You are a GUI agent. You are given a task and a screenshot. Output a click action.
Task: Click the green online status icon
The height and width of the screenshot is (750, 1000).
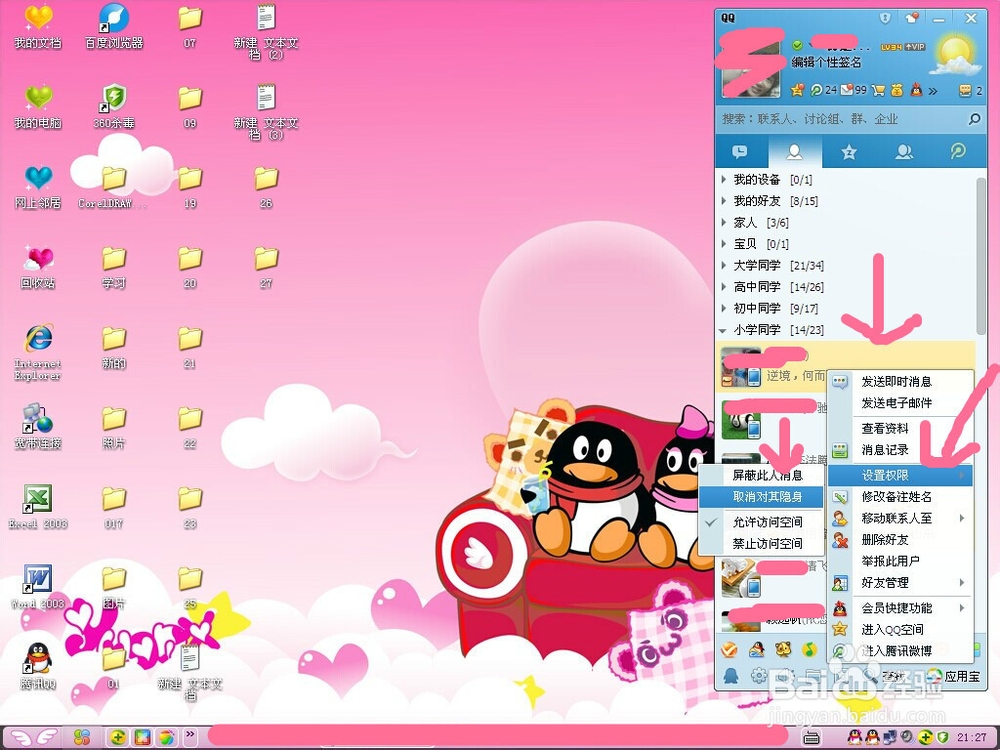(797, 45)
